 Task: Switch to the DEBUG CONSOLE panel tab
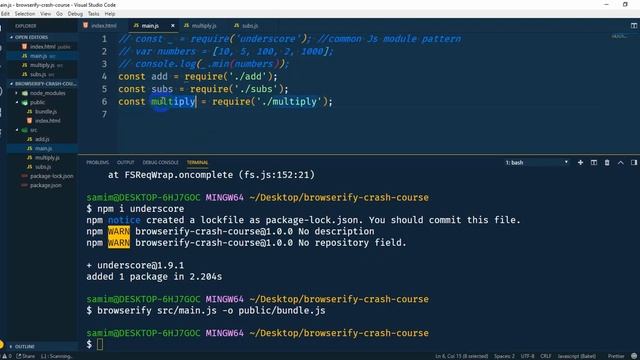pos(160,162)
